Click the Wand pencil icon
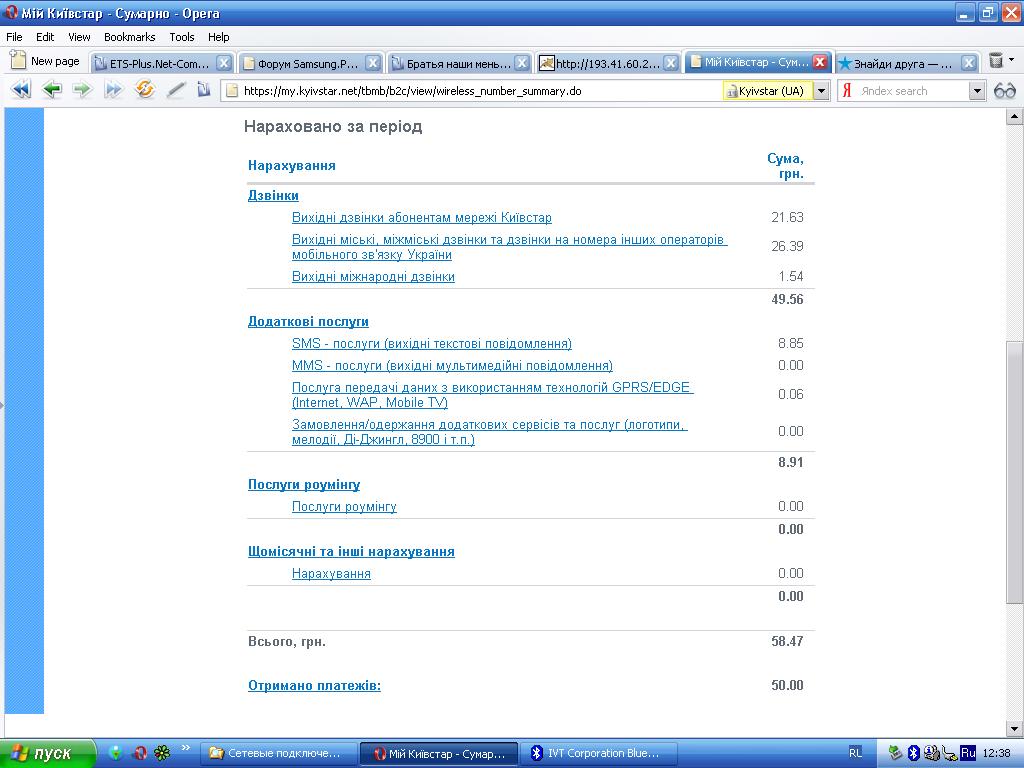The height and width of the screenshot is (768, 1024). [175, 90]
